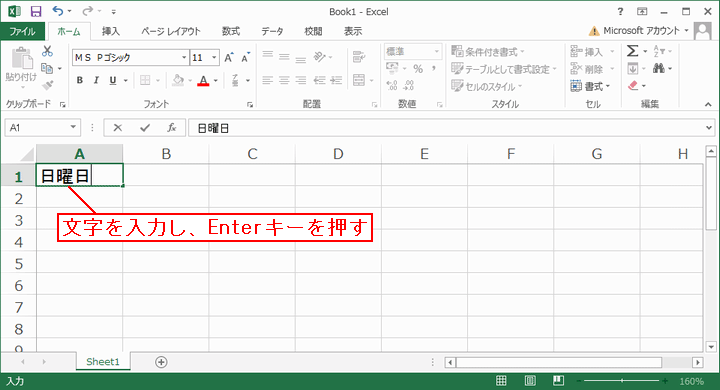Image resolution: width=720 pixels, height=390 pixels.
Task: Switch to the 表示 tab
Action: pos(353,31)
